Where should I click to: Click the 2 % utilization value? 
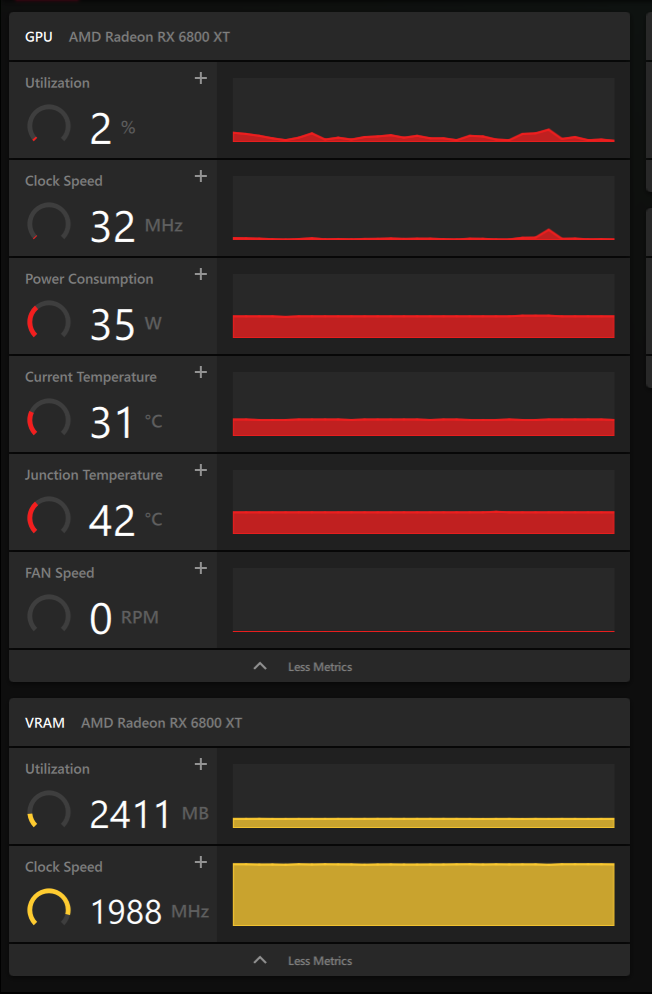(112, 128)
